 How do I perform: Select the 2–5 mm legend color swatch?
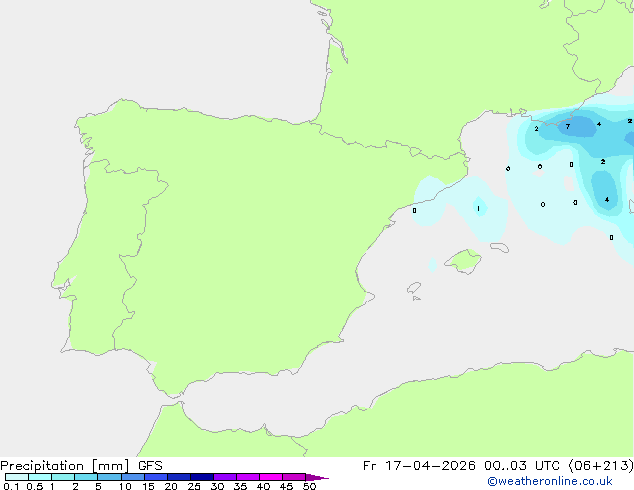[x=86, y=477]
